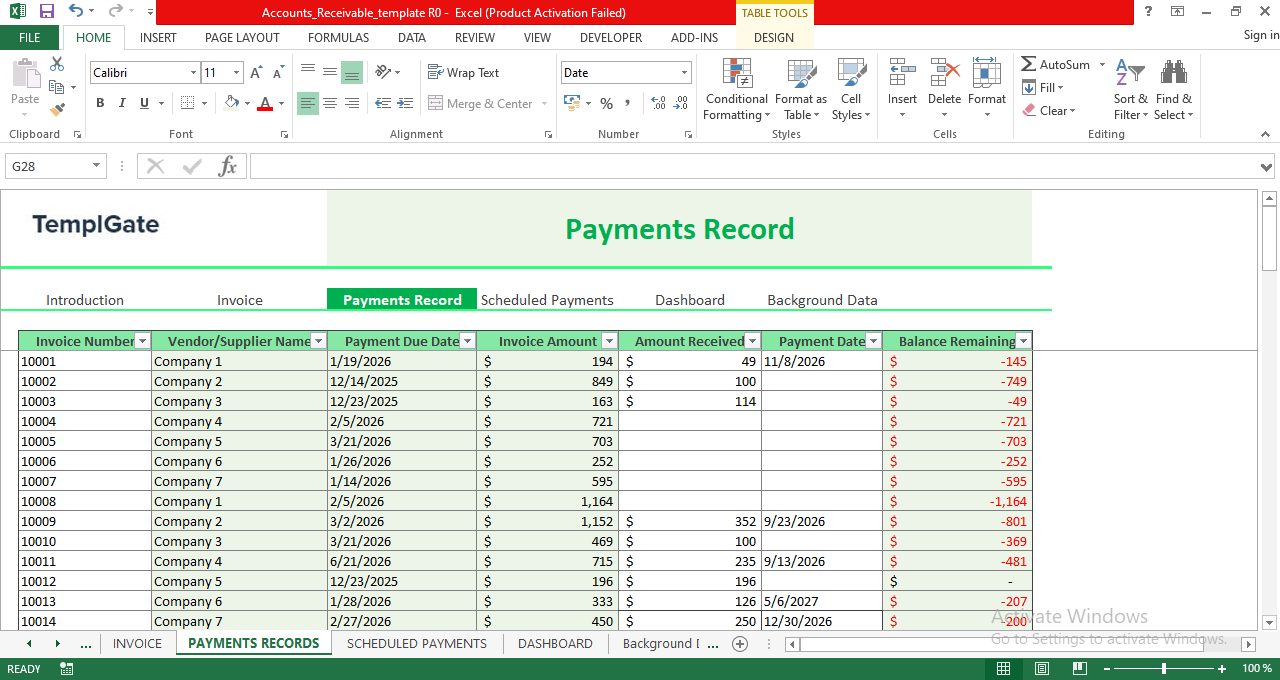
Task: Open Background Data navigation link
Action: click(822, 300)
